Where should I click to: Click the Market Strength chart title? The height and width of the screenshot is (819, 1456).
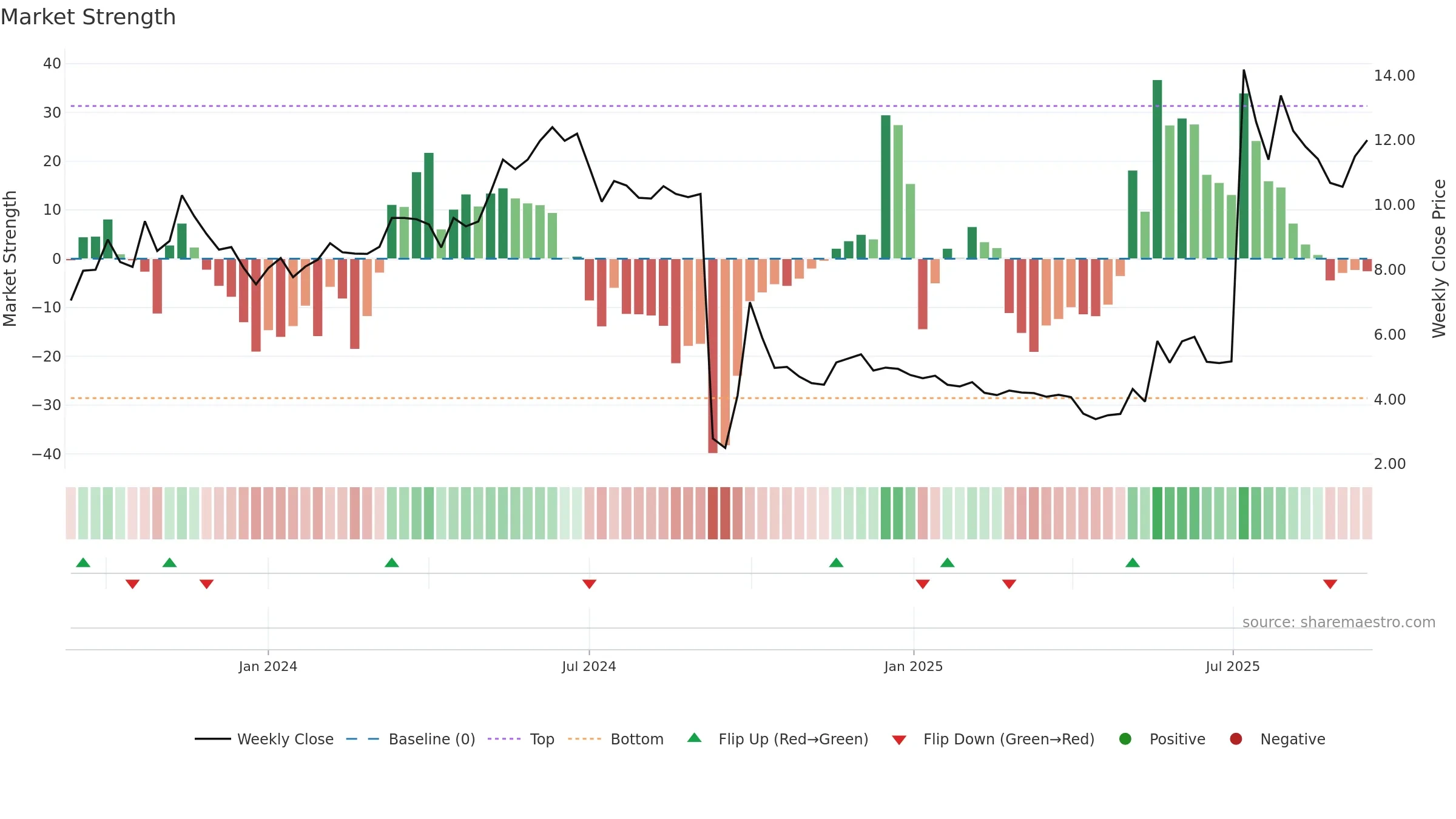pyautogui.click(x=88, y=17)
